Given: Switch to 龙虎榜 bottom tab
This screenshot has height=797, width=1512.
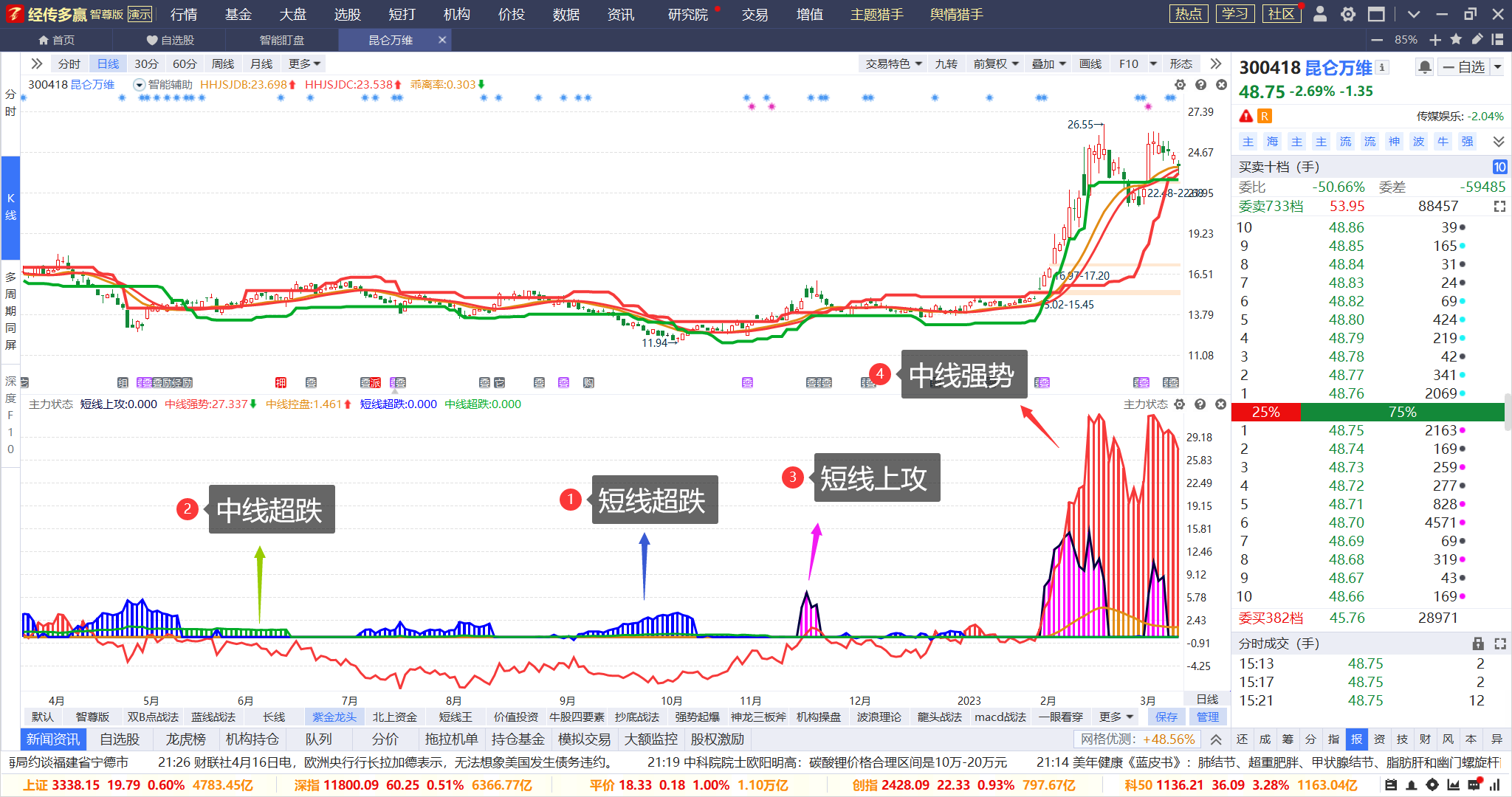Looking at the screenshot, I should [x=186, y=739].
